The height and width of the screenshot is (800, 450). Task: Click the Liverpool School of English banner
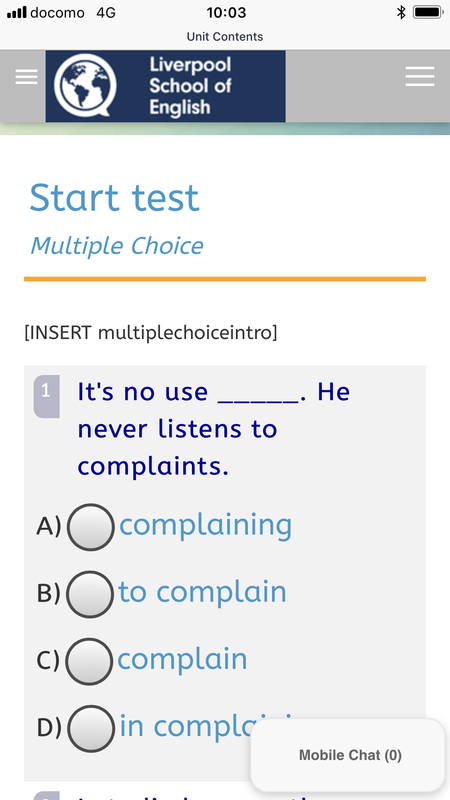click(x=165, y=86)
